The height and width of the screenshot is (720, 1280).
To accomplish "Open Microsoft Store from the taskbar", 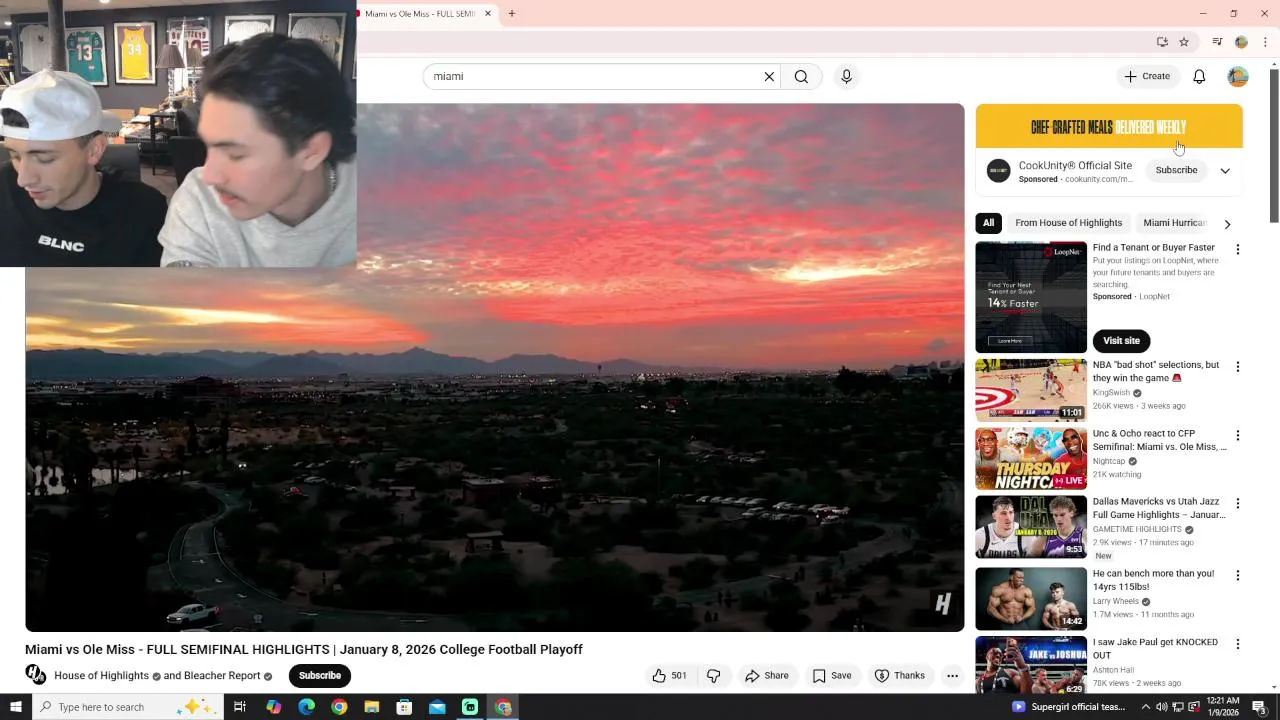I will [404, 707].
